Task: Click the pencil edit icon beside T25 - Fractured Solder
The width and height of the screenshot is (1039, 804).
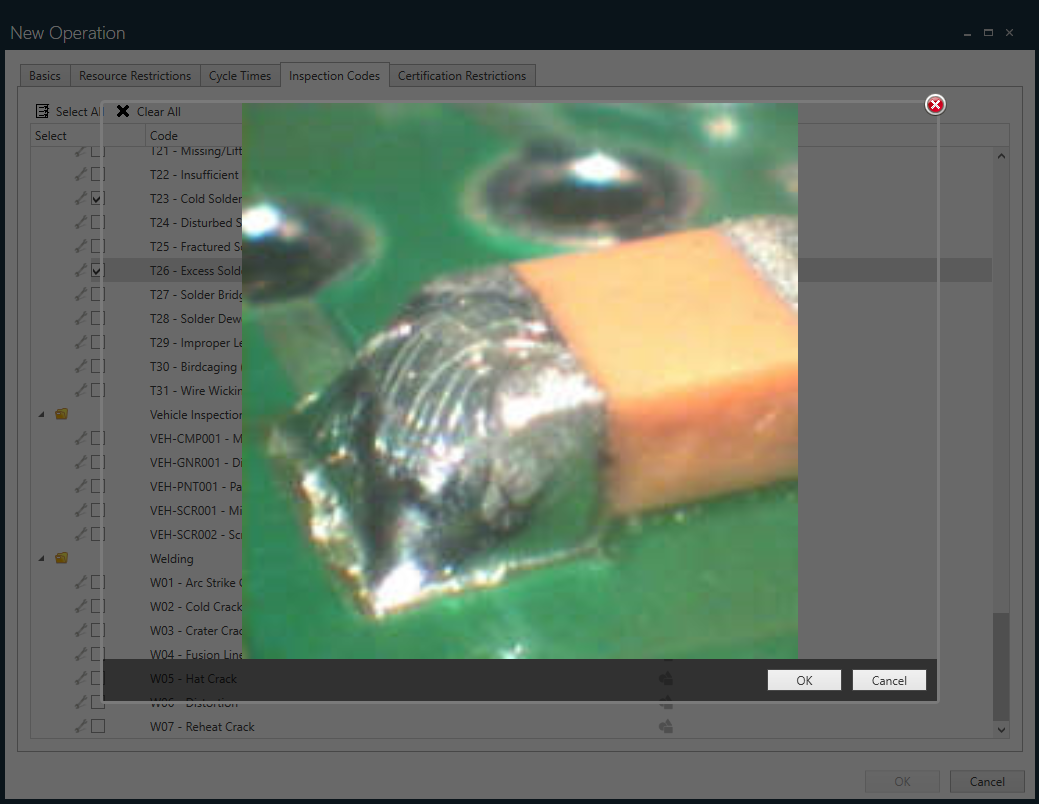Action: click(x=81, y=245)
